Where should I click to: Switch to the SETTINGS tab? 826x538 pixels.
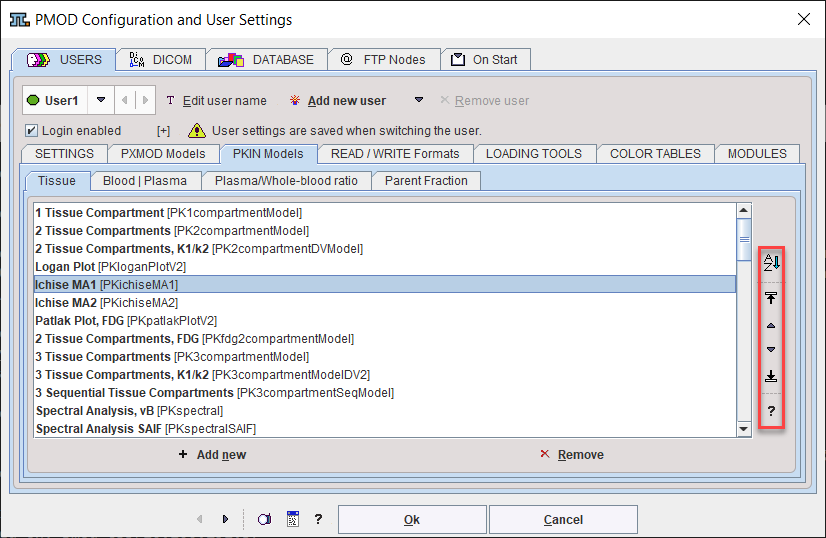click(x=64, y=154)
